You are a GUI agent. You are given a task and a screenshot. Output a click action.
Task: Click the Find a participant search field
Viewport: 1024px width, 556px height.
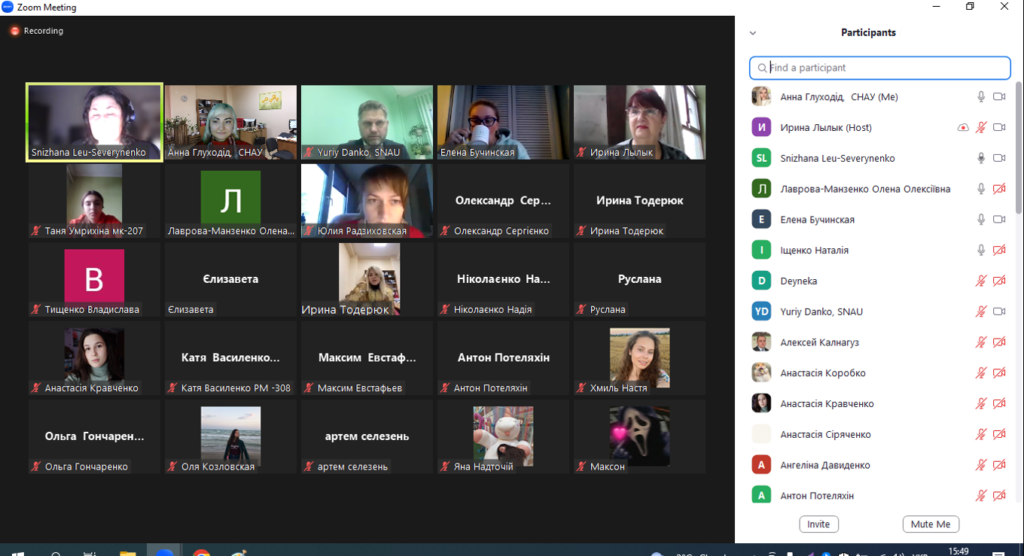coord(880,68)
